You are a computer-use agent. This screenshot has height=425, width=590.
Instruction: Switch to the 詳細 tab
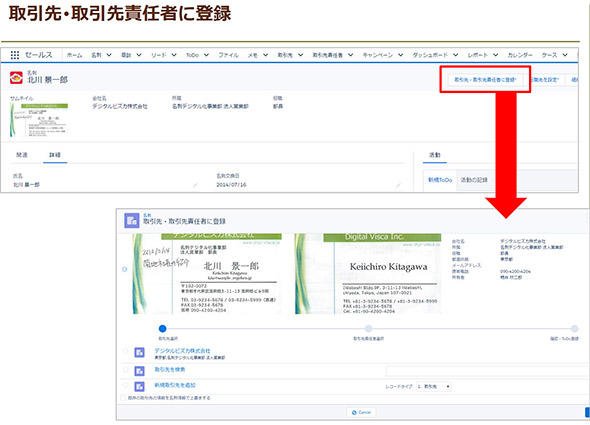[x=55, y=155]
